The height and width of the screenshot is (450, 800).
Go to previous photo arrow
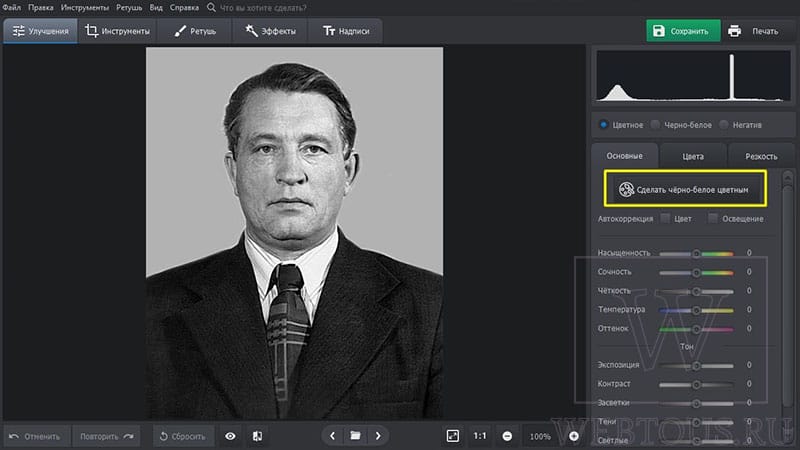333,436
